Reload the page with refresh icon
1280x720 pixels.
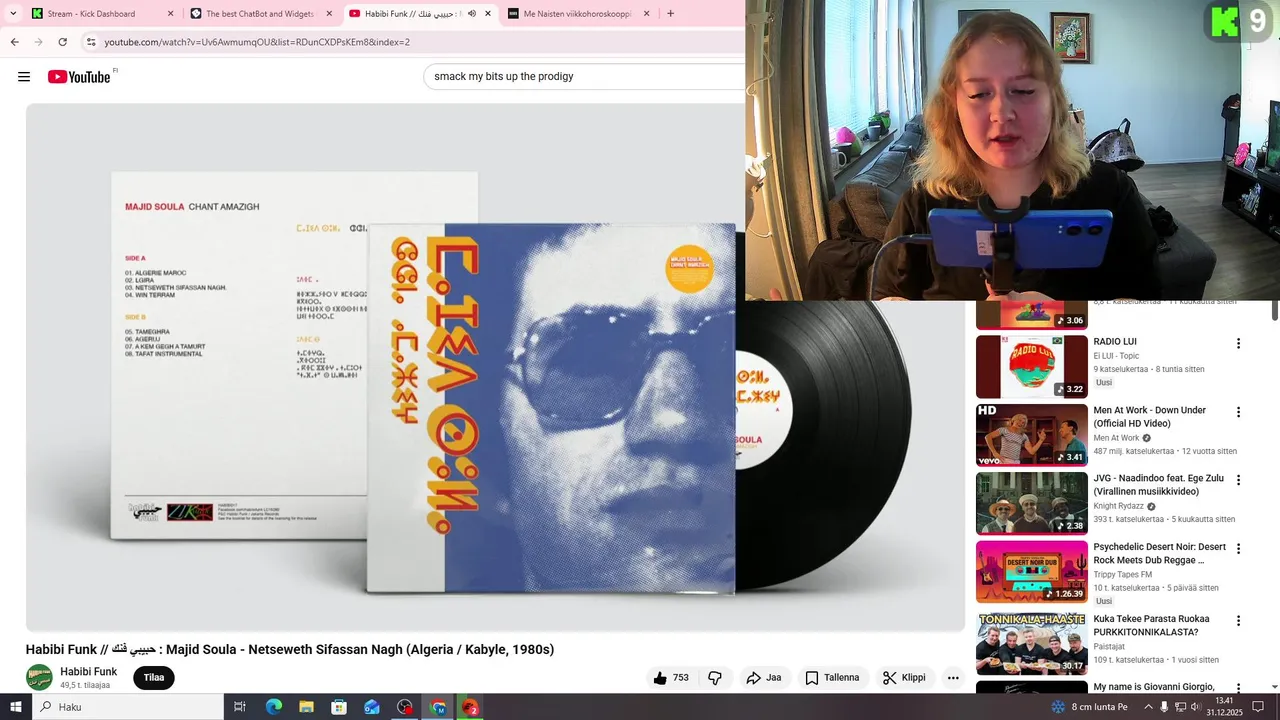pos(62,42)
